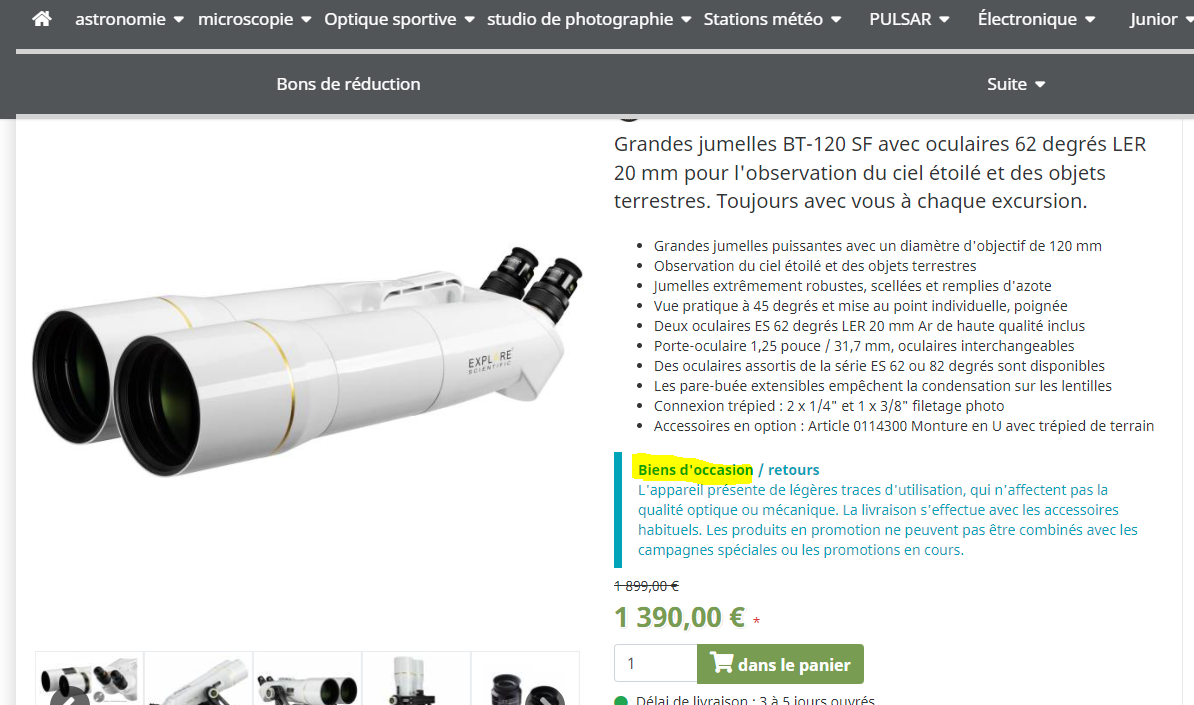Open the Optique sportive dropdown

coord(399,19)
